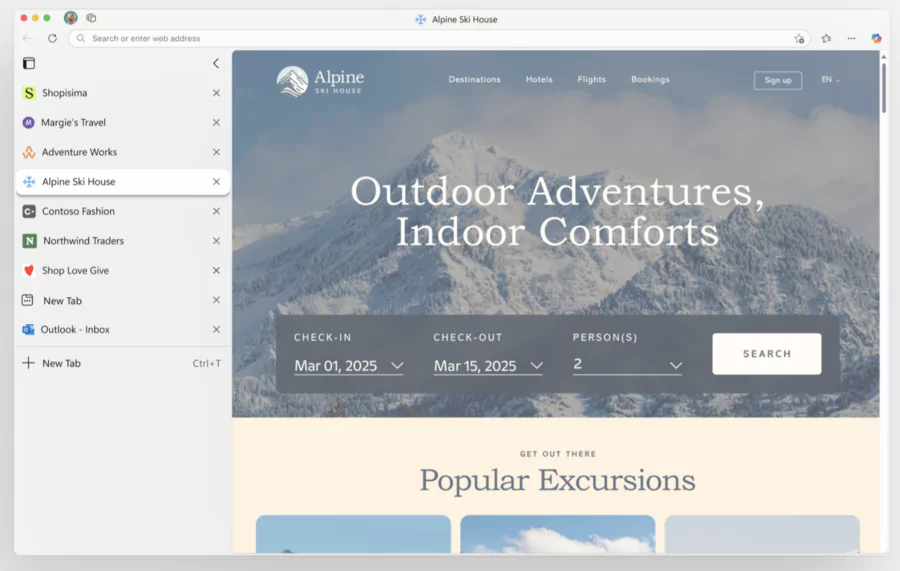Image resolution: width=900 pixels, height=571 pixels.
Task: Close the Contoso Fashion tab
Action: pos(216,211)
